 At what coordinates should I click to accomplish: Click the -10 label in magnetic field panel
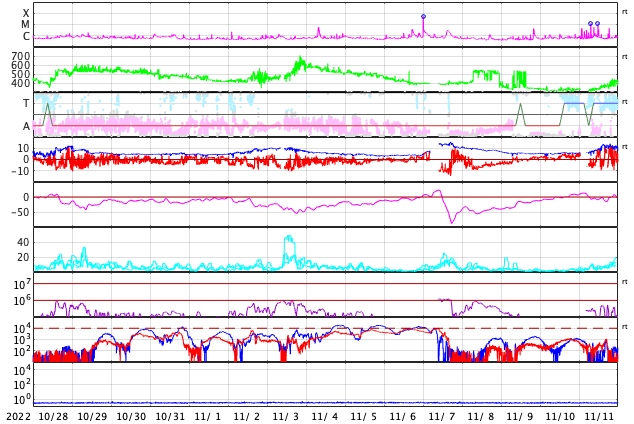[x=21, y=171]
